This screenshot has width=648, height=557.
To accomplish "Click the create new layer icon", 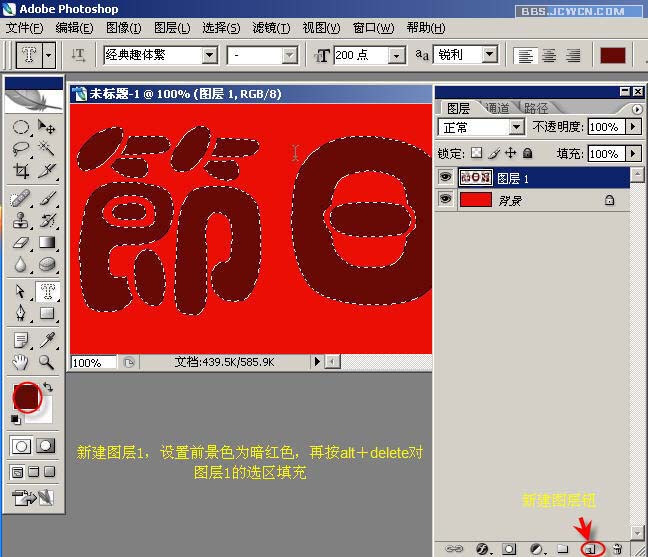I will 590,548.
